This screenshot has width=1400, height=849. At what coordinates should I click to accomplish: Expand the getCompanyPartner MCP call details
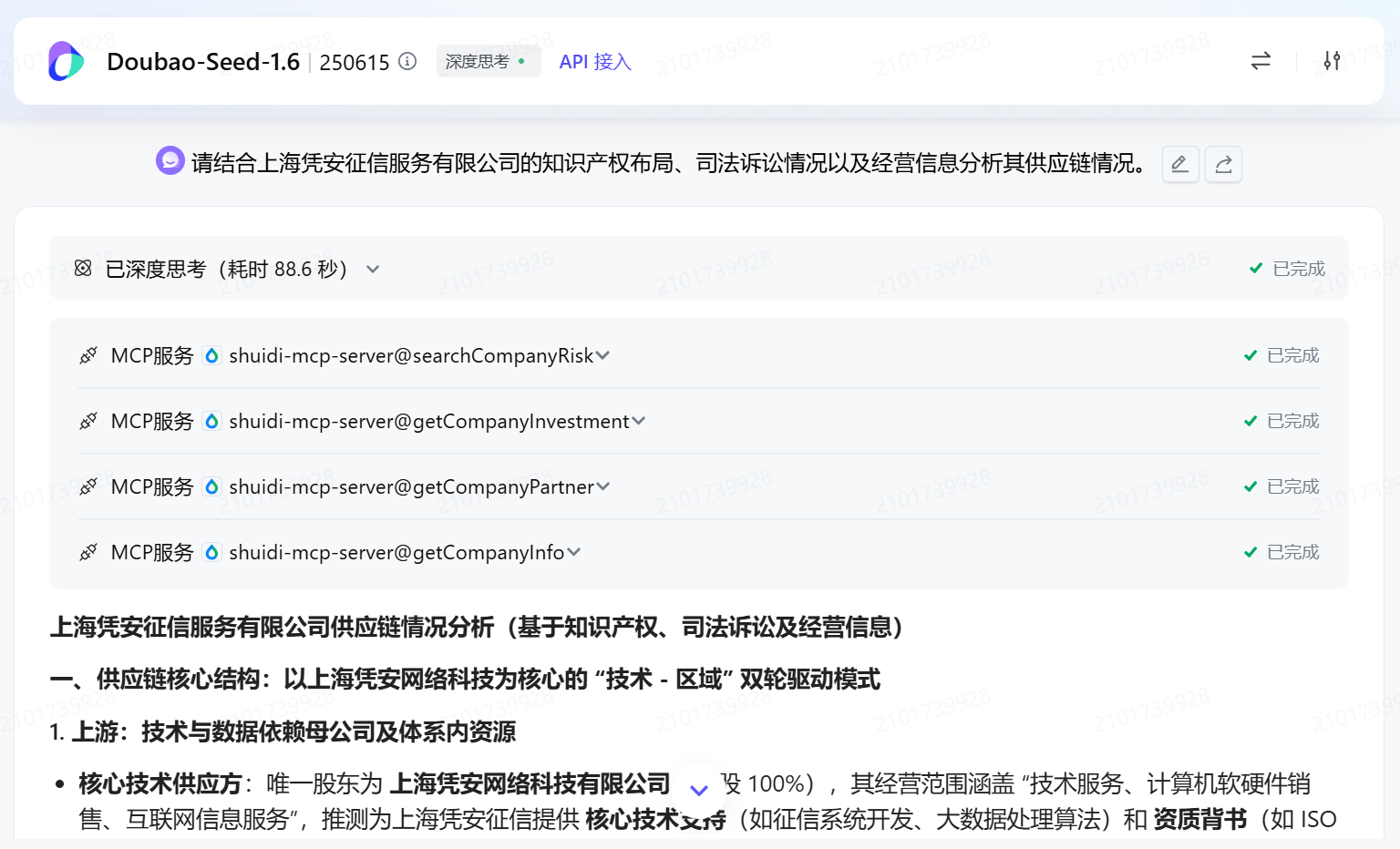pyautogui.click(x=602, y=486)
